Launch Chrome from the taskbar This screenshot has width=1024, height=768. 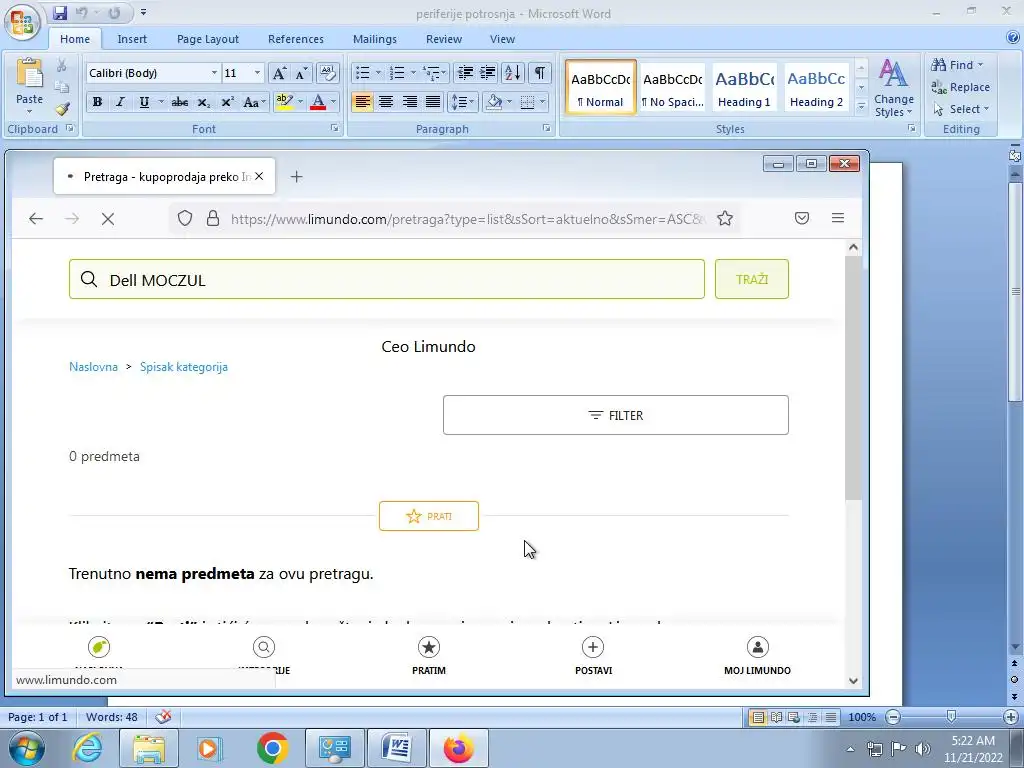(272, 748)
